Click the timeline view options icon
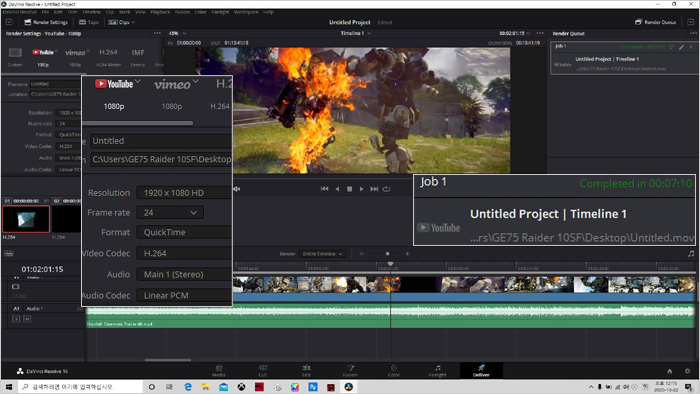Screen dimensions: 700x394 coord(9,254)
